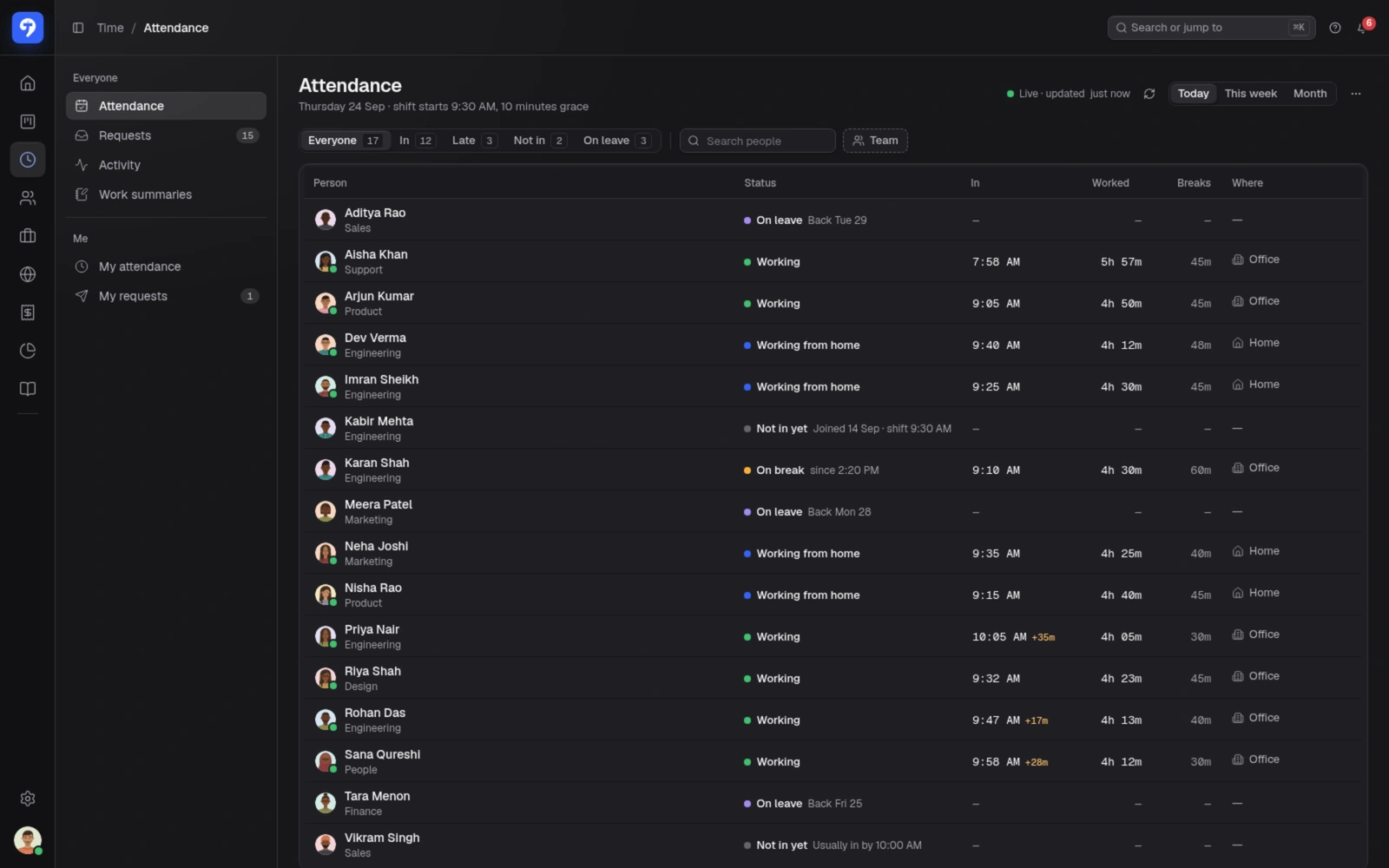Viewport: 1389px width, 868px height.
Task: Filter by the Everyone tab
Action: coord(345,141)
